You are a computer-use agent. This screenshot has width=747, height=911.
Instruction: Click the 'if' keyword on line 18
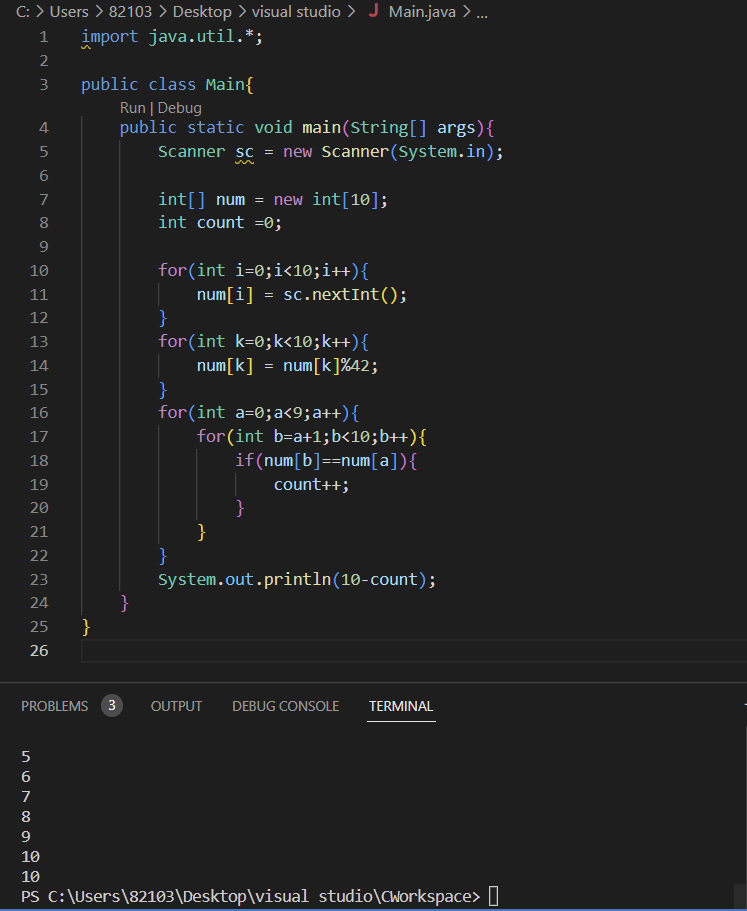(245, 460)
